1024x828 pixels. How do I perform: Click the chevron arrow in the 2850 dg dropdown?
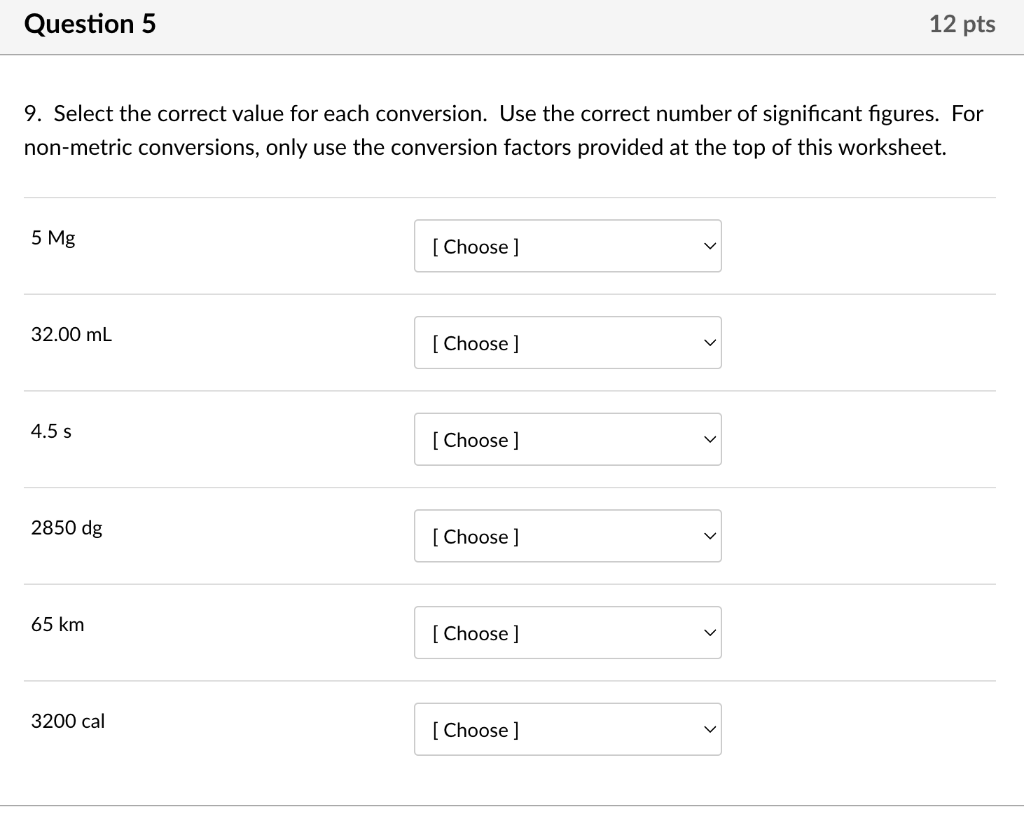coord(708,535)
